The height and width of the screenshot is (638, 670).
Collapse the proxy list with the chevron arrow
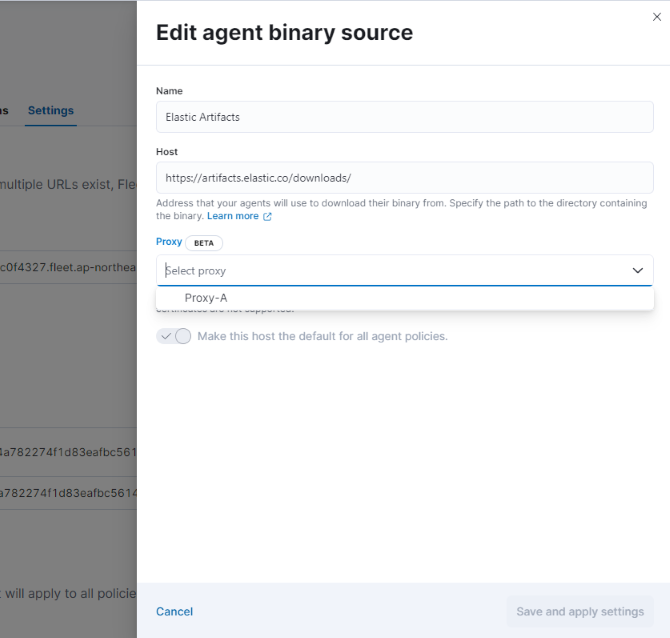coord(637,271)
